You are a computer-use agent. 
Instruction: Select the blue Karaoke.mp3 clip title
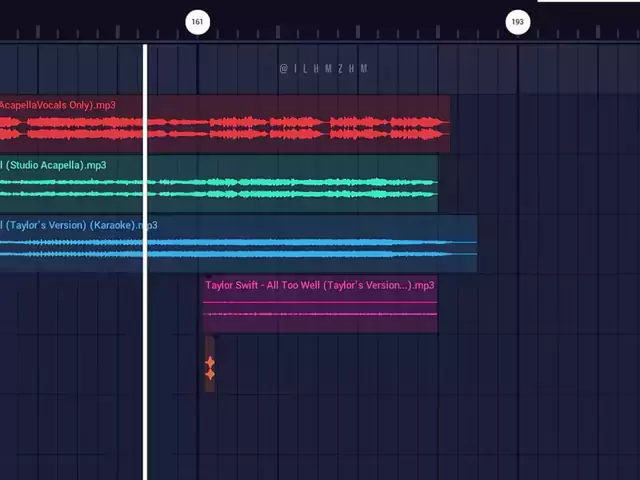(x=78, y=225)
